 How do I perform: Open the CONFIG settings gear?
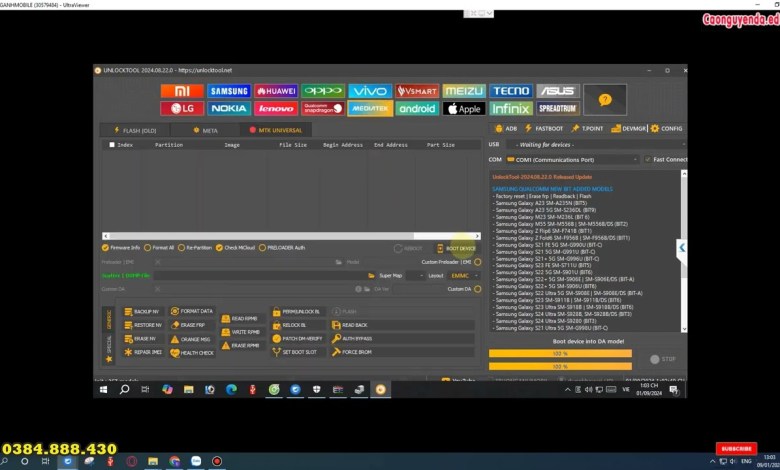667,128
